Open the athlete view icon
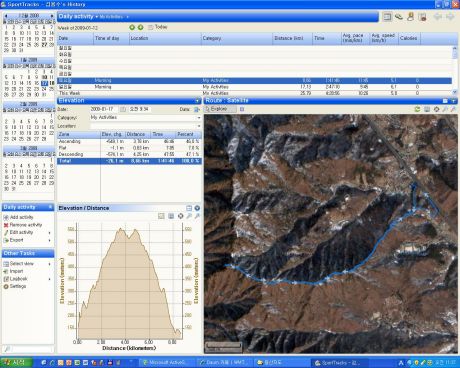This screenshot has height=368, width=460. tap(411, 17)
